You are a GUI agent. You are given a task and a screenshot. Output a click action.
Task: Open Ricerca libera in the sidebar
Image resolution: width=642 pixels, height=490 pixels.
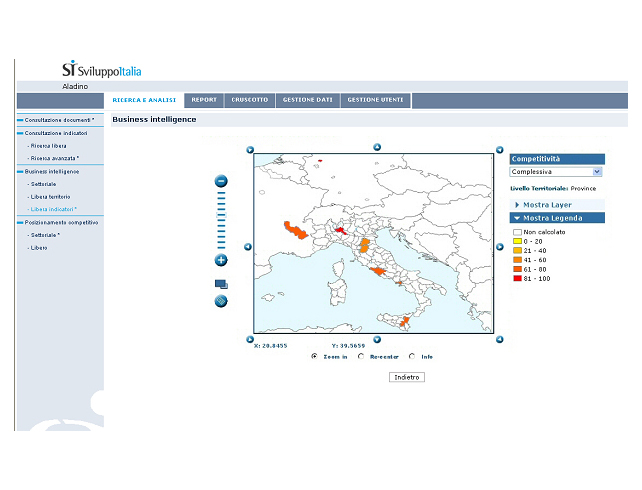(x=48, y=146)
